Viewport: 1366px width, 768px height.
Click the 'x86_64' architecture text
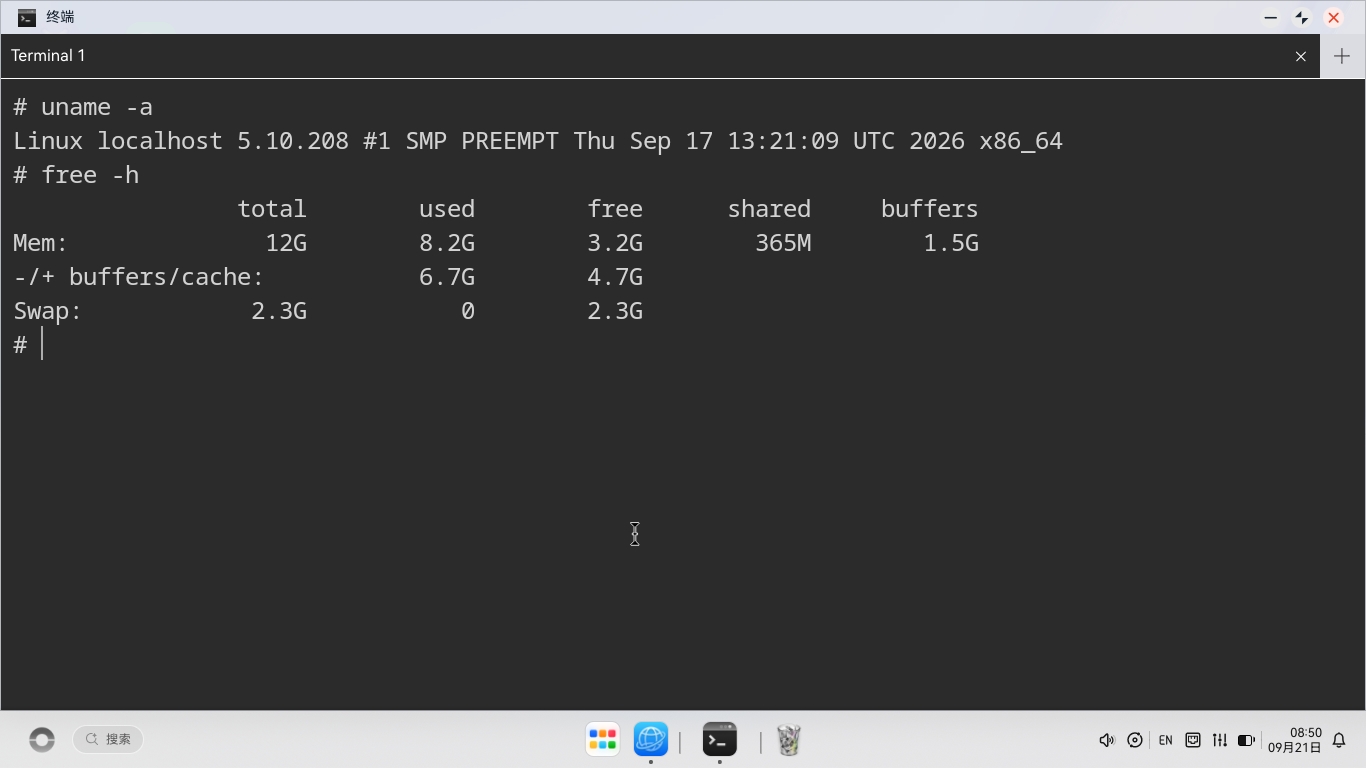click(x=1021, y=141)
